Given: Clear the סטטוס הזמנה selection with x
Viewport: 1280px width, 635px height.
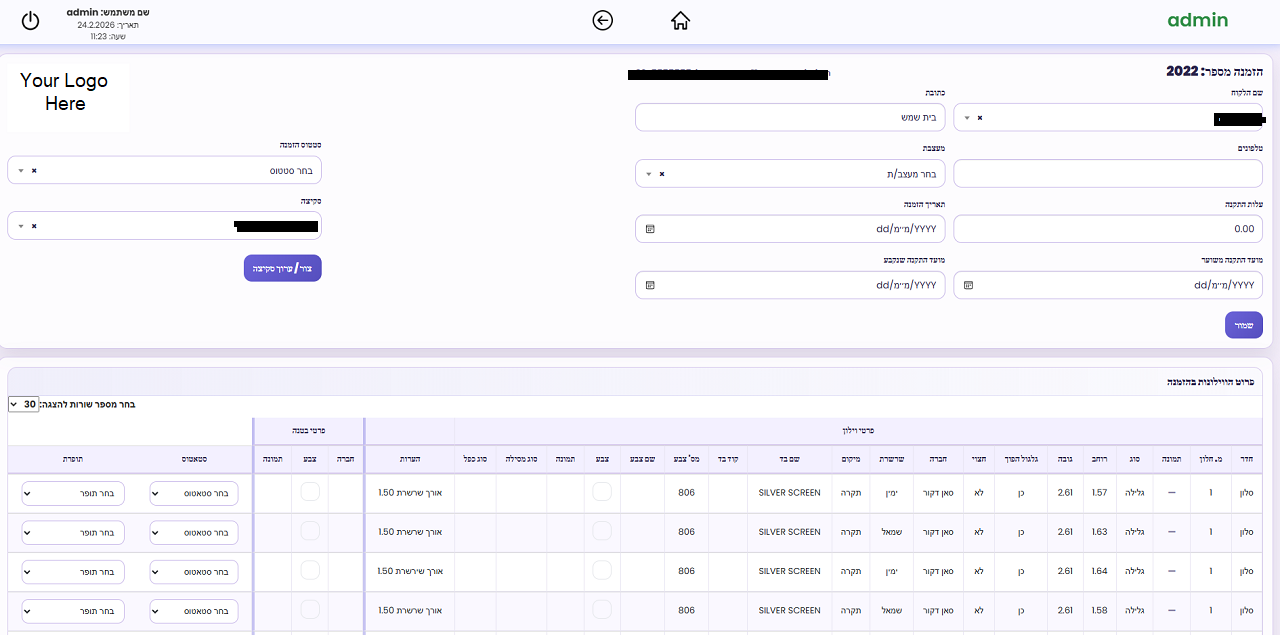Looking at the screenshot, I should (34, 170).
